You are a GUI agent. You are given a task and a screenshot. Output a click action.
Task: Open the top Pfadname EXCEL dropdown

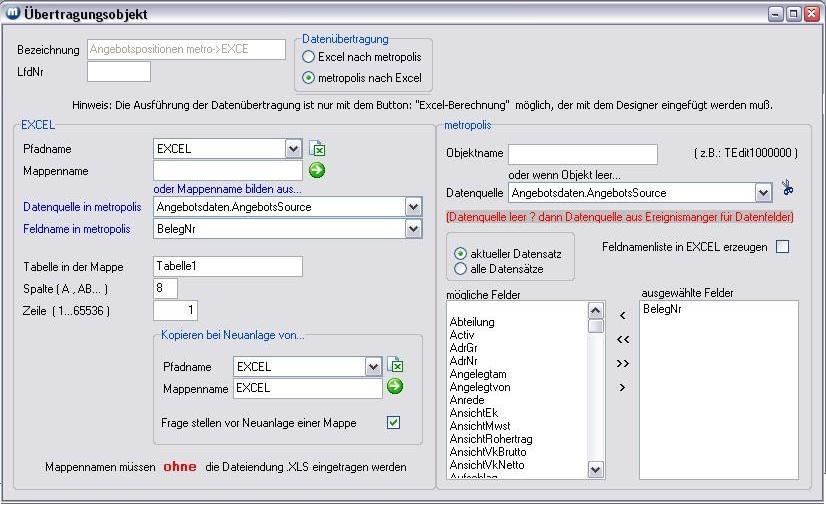click(293, 149)
